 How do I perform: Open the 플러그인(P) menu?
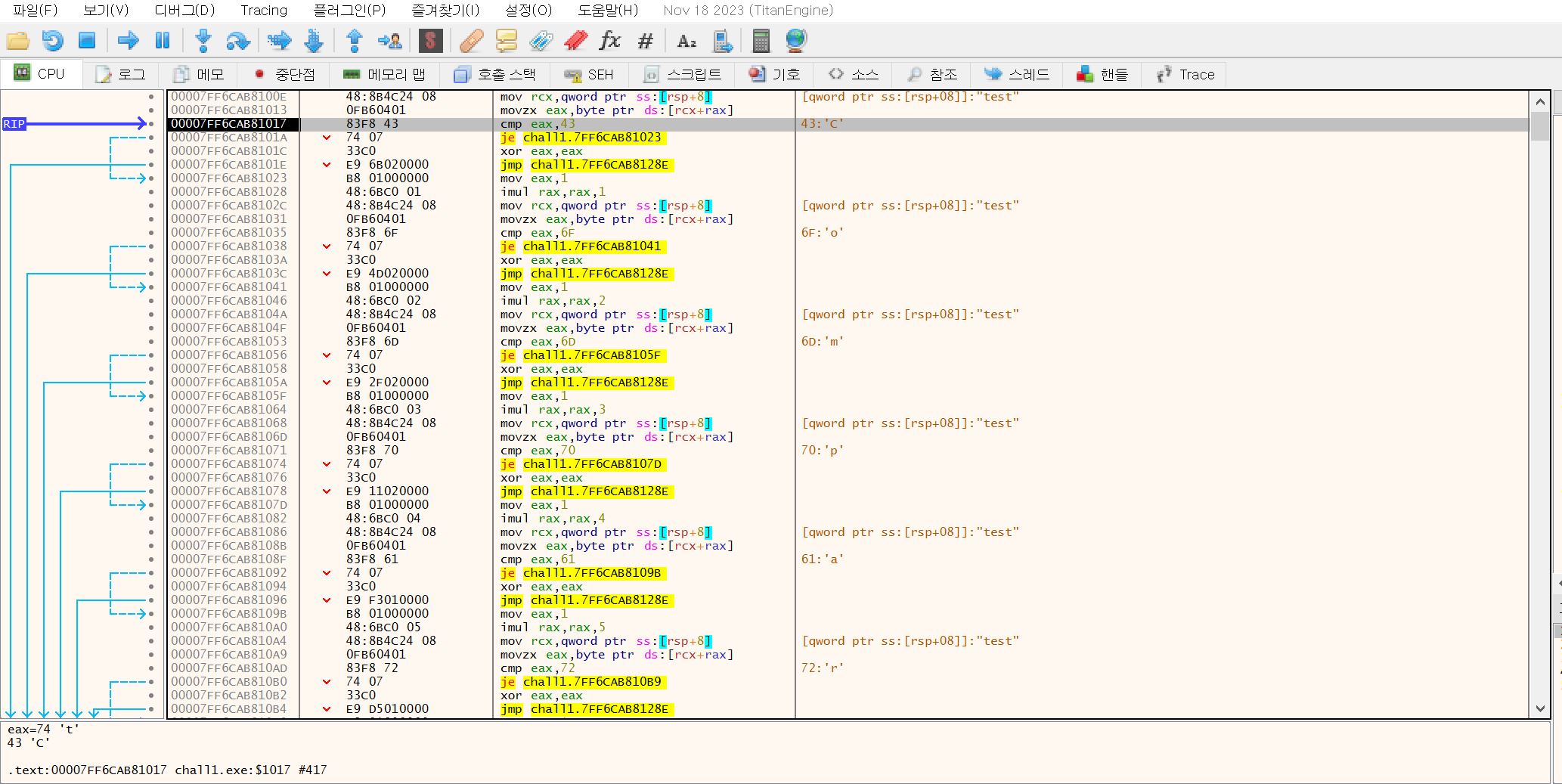[x=349, y=11]
